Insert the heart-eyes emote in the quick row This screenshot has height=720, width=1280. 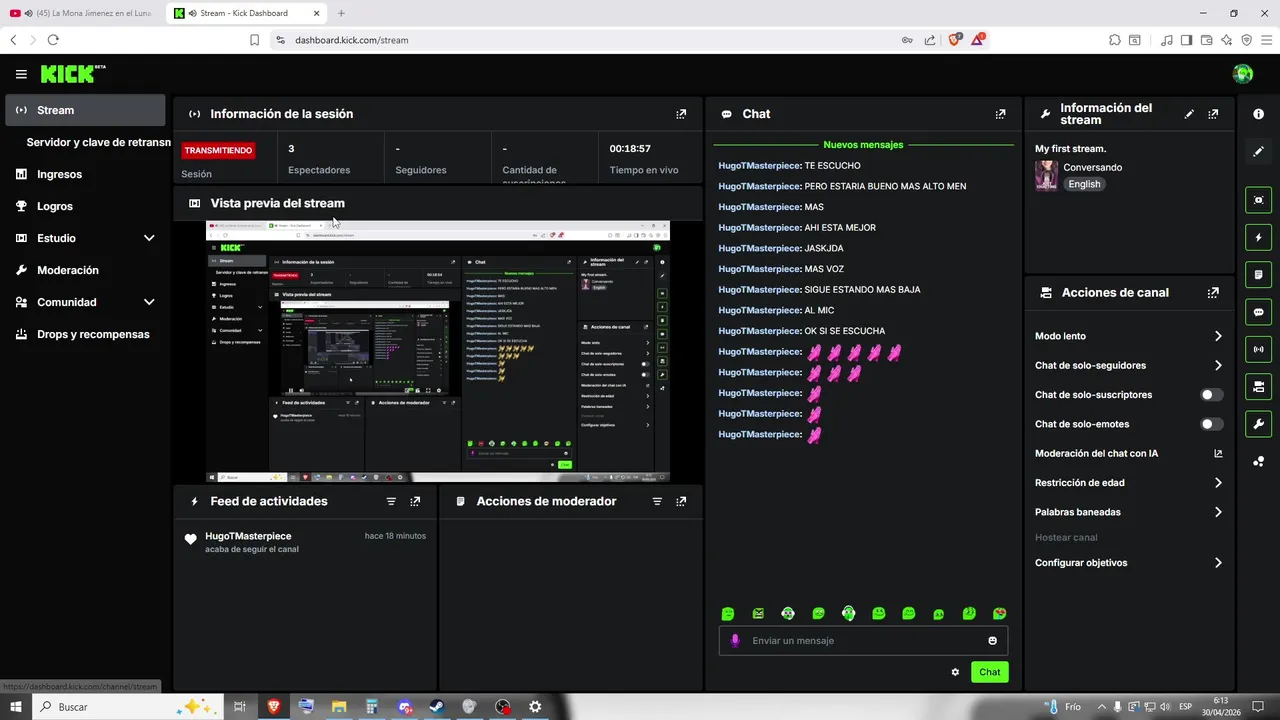coord(999,613)
